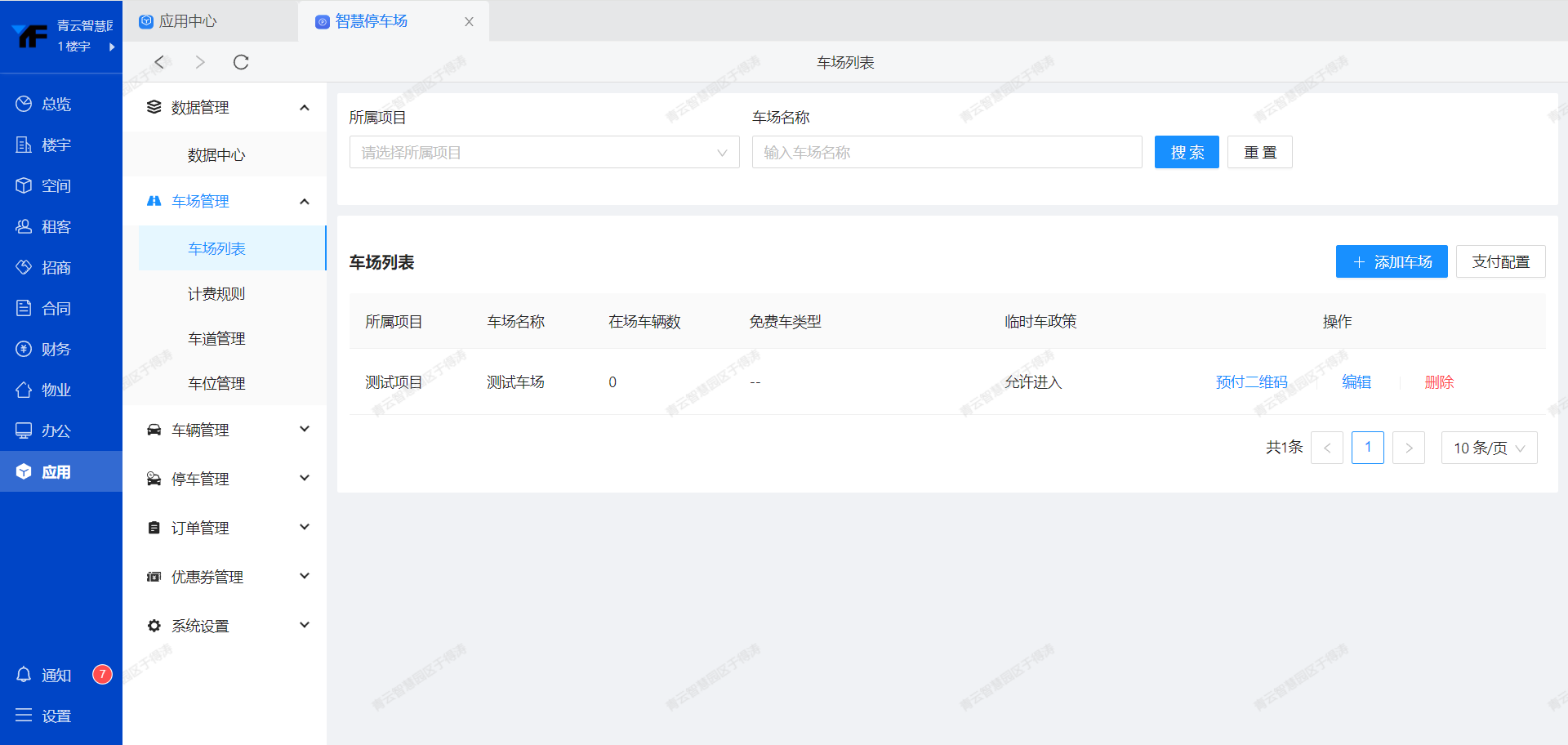Click the 系统设置 gear icon
Viewport: 1568px width, 745px height.
click(154, 626)
